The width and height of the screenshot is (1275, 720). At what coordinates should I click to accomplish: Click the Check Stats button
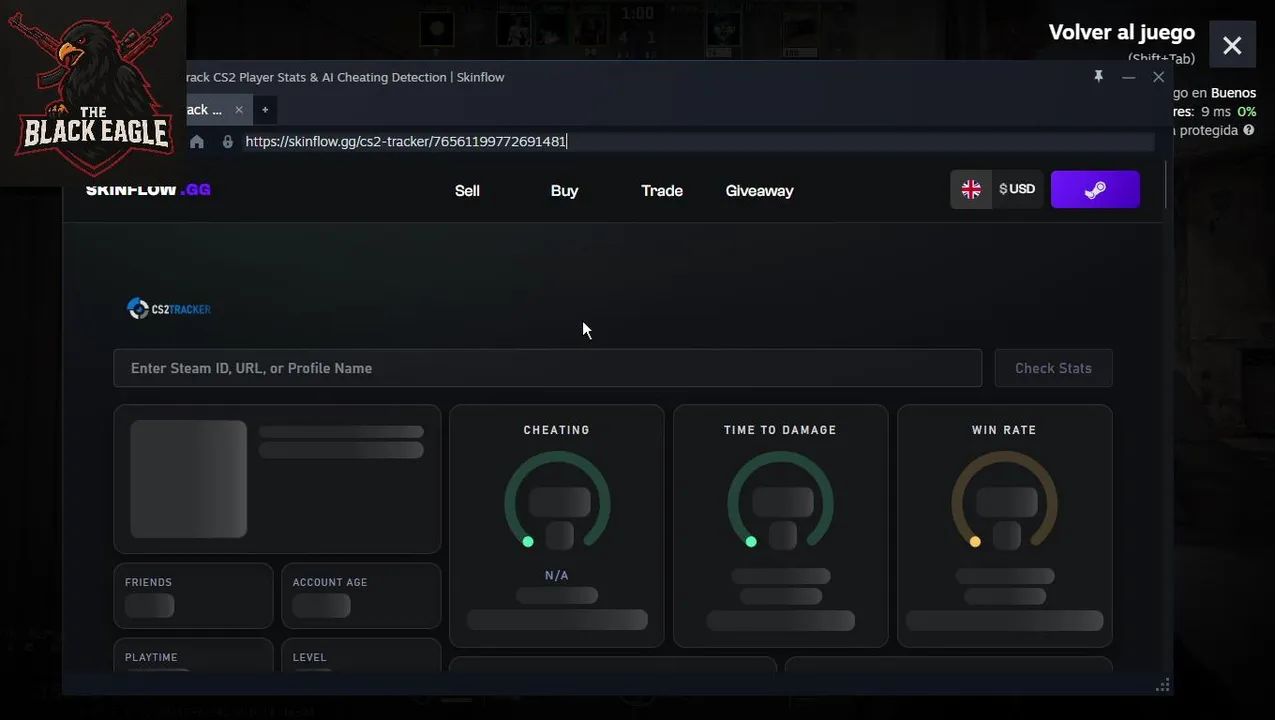coord(1053,368)
